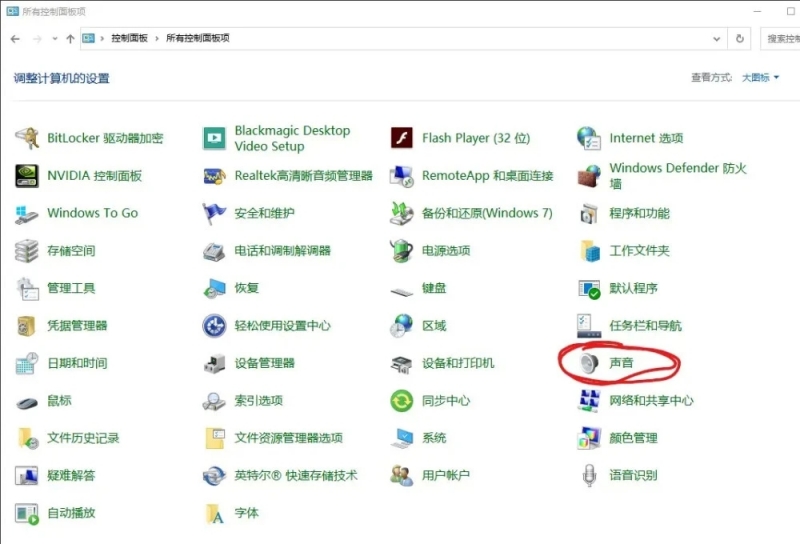
Task: Open Blackmagic Desktop Video Setup icon
Action: [214, 138]
